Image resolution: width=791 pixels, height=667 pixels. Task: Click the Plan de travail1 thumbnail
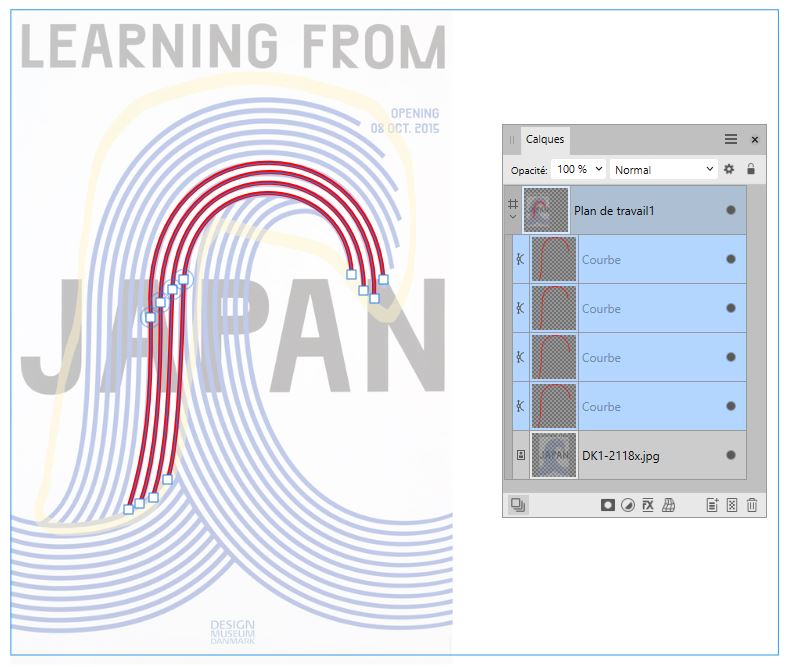[x=546, y=210]
